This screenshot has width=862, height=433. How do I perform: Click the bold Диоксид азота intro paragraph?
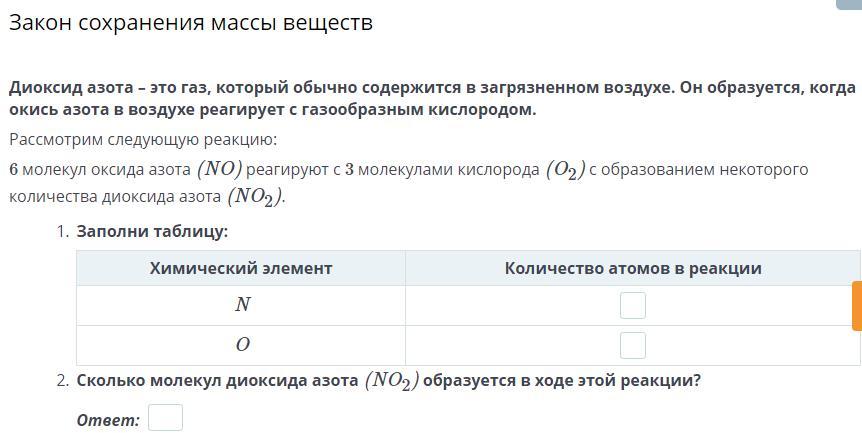432,99
